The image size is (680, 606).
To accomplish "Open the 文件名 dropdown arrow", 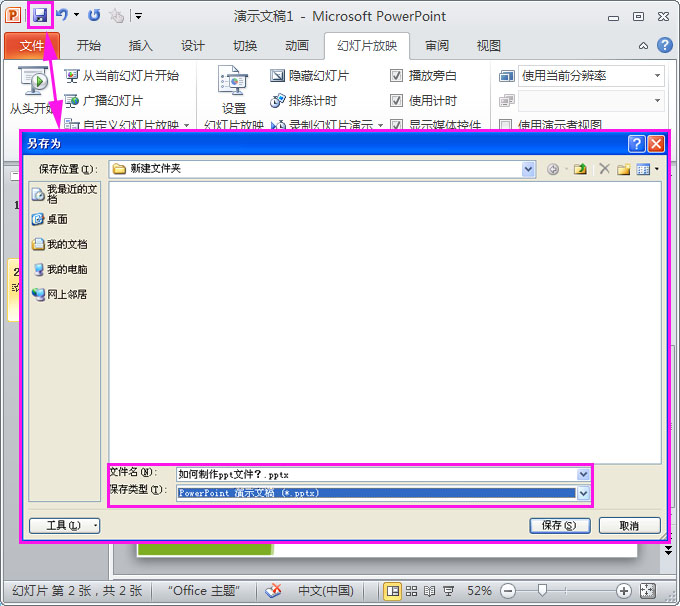I will click(x=583, y=474).
